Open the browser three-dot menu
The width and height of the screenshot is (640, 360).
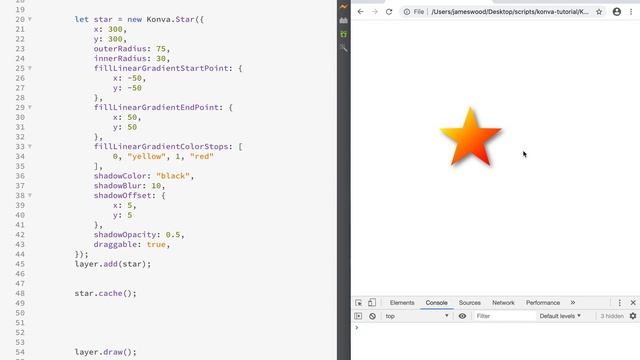point(631,12)
